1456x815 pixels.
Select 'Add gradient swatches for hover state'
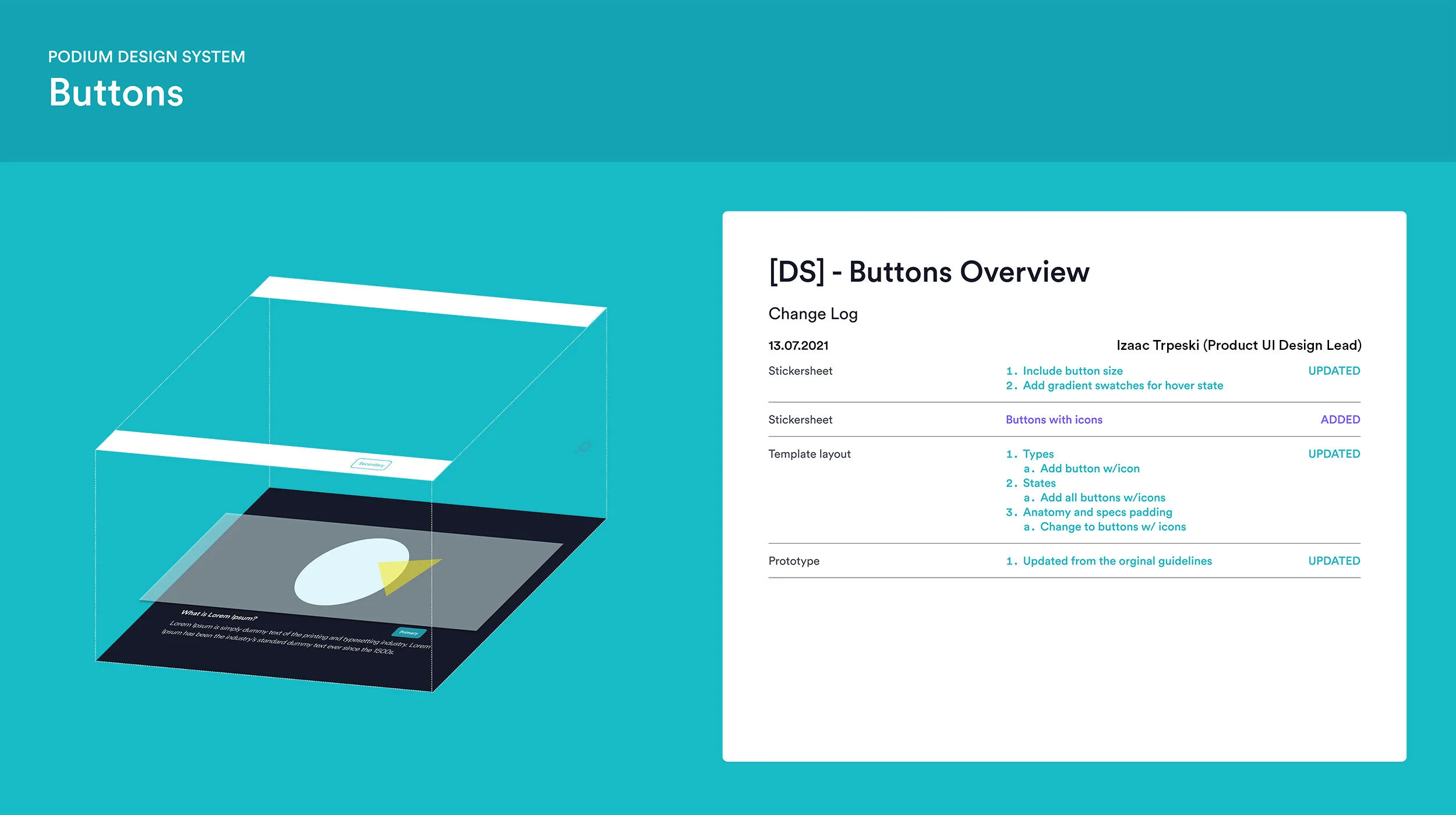tap(1123, 385)
